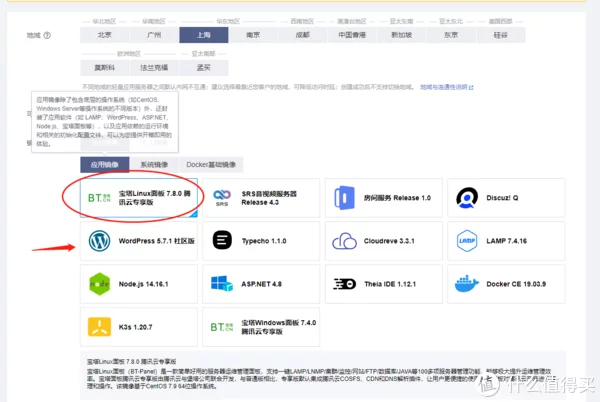Select the 广州 region option

click(154, 35)
